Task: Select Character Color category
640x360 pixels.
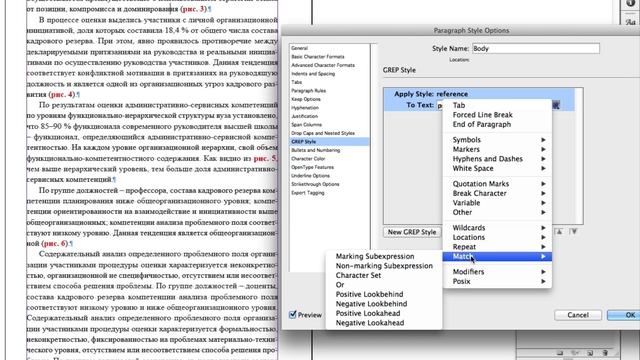Action: 329,159
